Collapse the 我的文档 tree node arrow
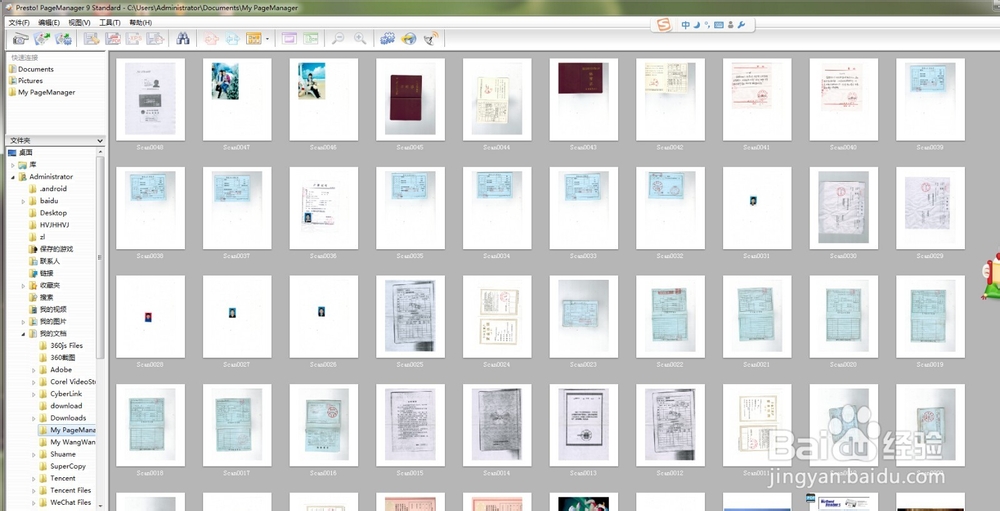 click(24, 334)
